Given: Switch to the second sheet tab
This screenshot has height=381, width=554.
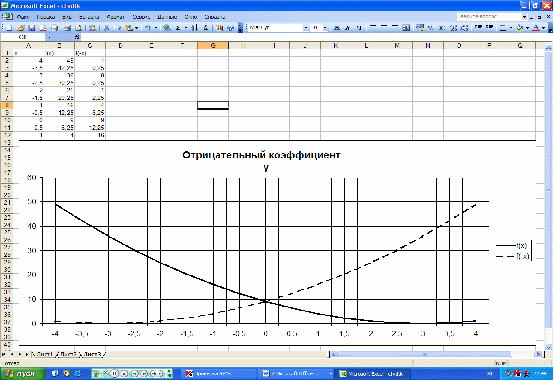Looking at the screenshot, I should [67, 353].
